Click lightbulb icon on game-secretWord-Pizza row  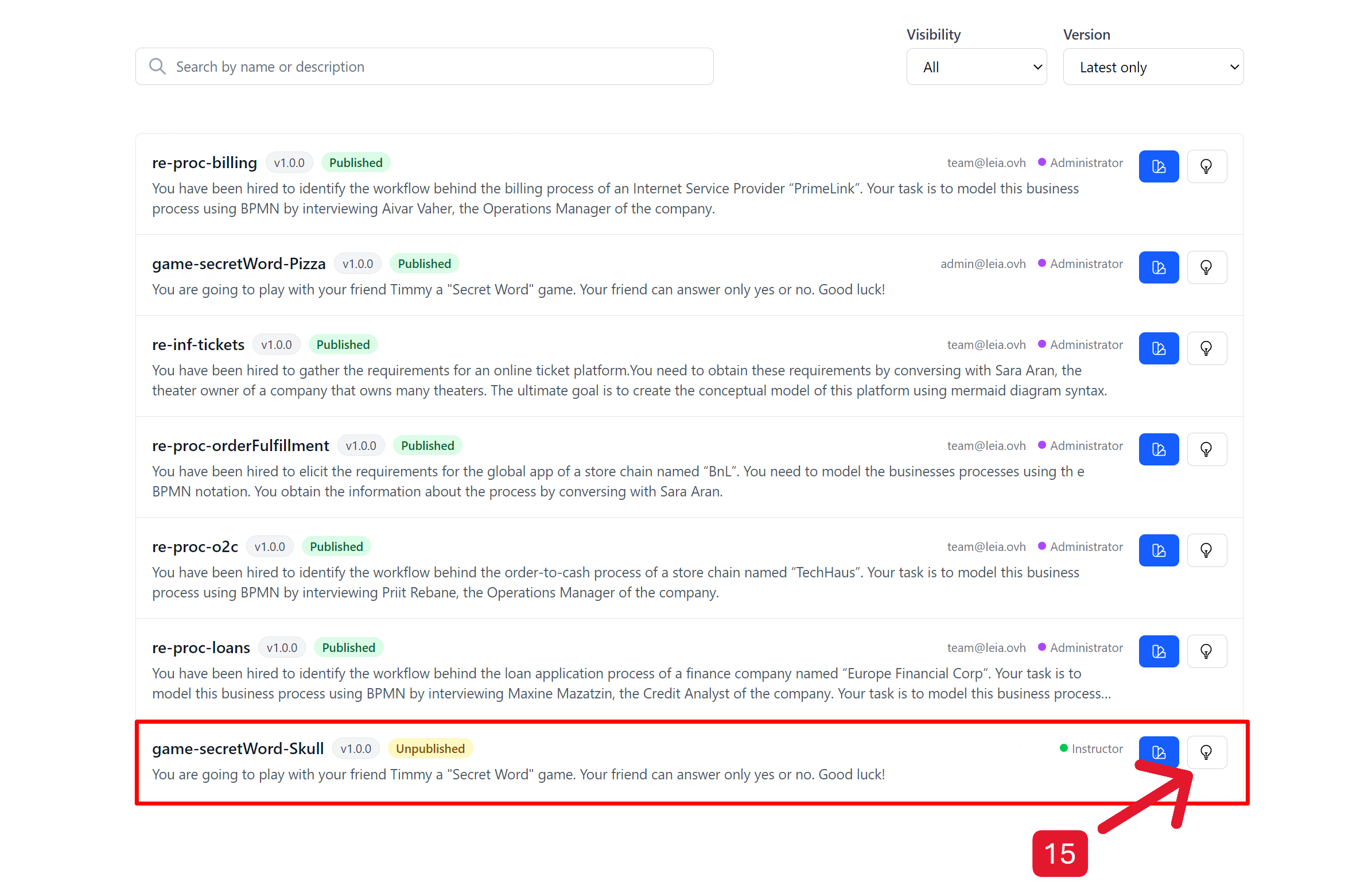(x=1206, y=267)
